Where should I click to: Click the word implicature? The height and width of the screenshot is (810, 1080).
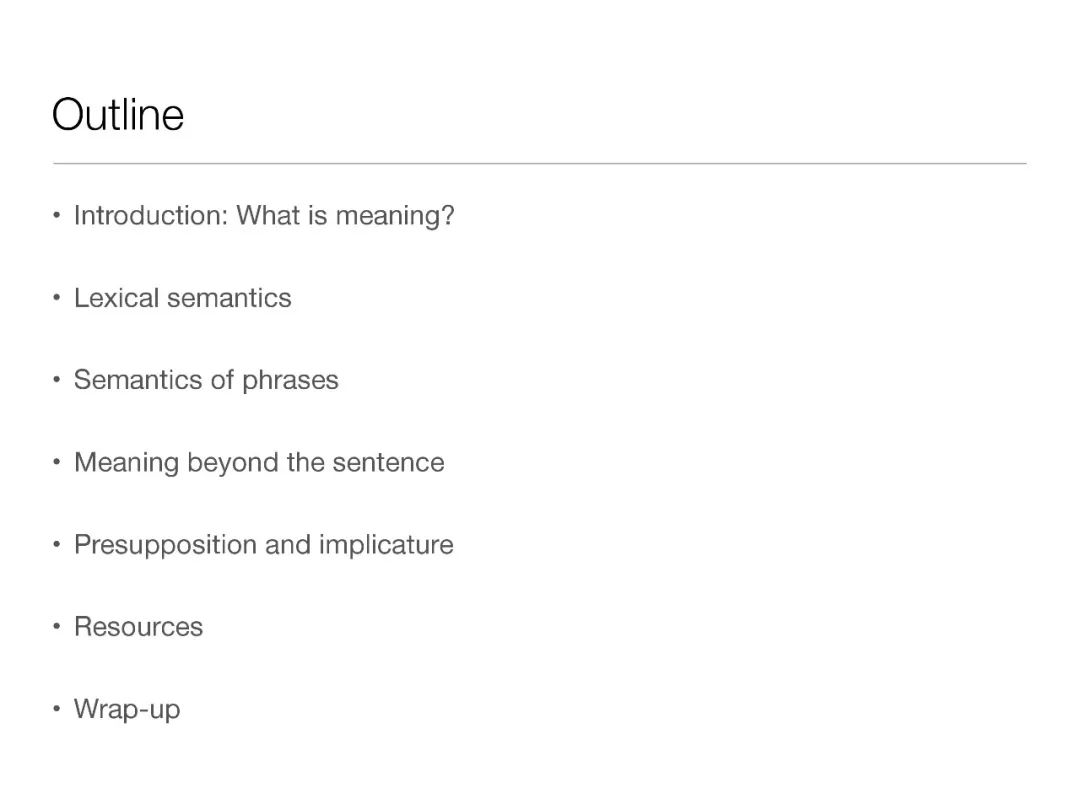coord(386,546)
